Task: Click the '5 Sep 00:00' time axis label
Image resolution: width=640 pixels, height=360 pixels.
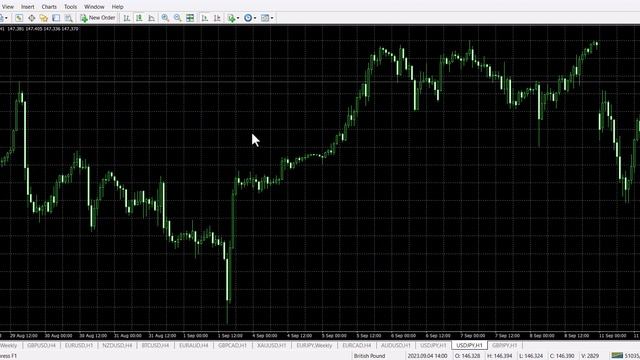Action: pyautogui.click(x=334, y=336)
